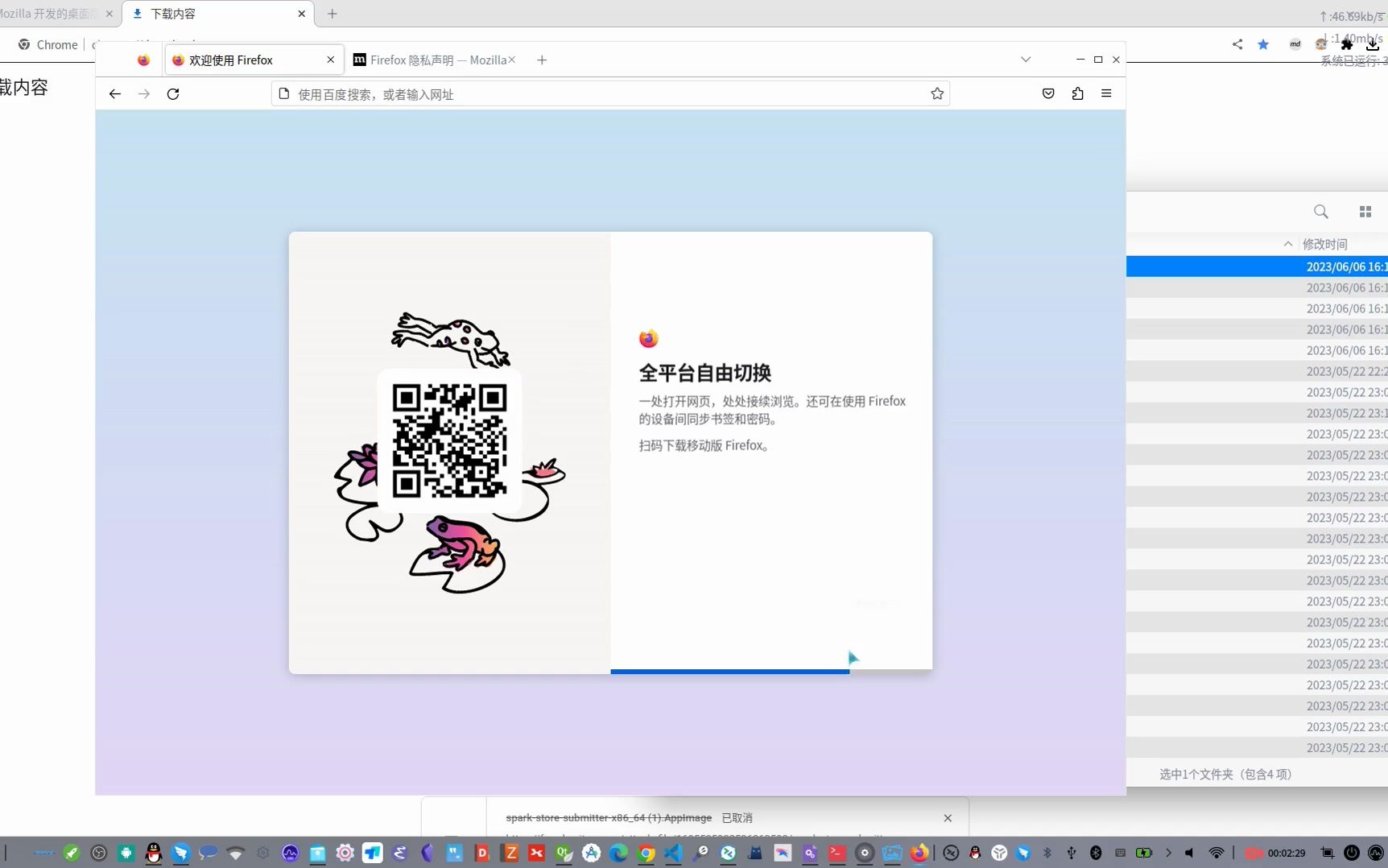The height and width of the screenshot is (868, 1388).
Task: Open QQ penguin from the dock
Action: (153, 853)
